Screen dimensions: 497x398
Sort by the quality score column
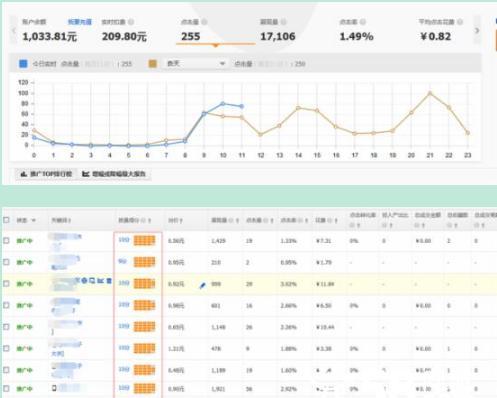tap(150, 220)
